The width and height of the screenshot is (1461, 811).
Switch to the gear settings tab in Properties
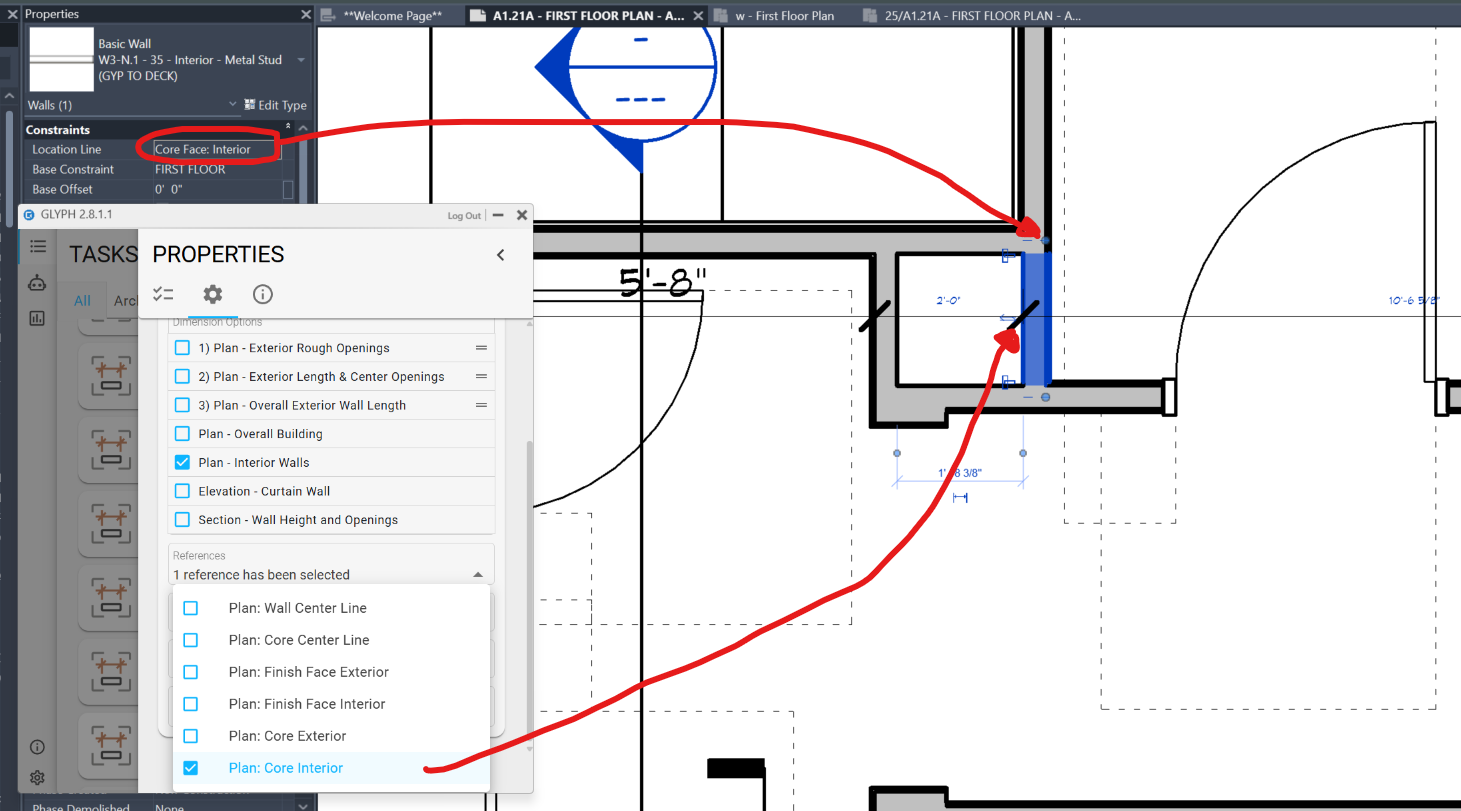click(212, 294)
